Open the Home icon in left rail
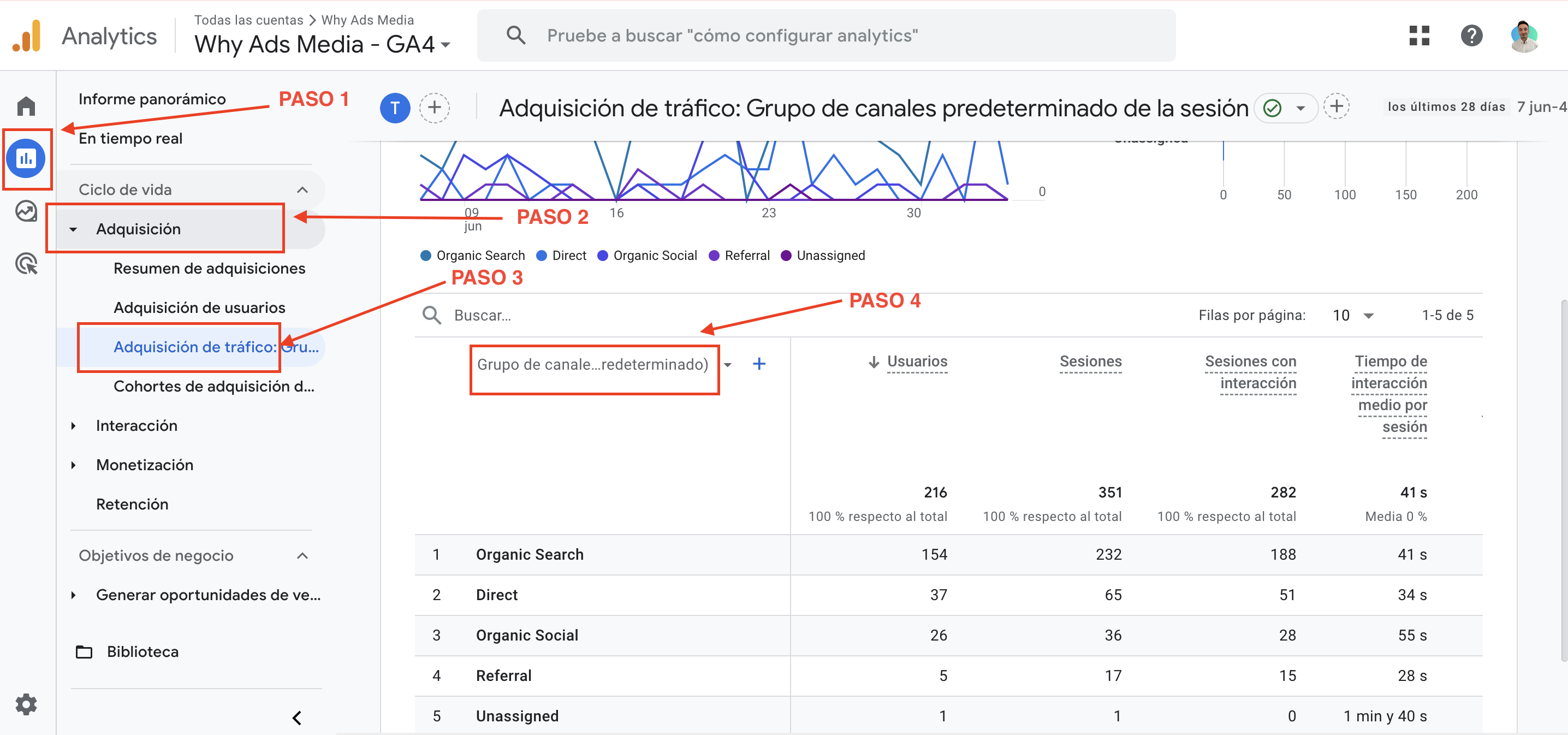 tap(26, 106)
